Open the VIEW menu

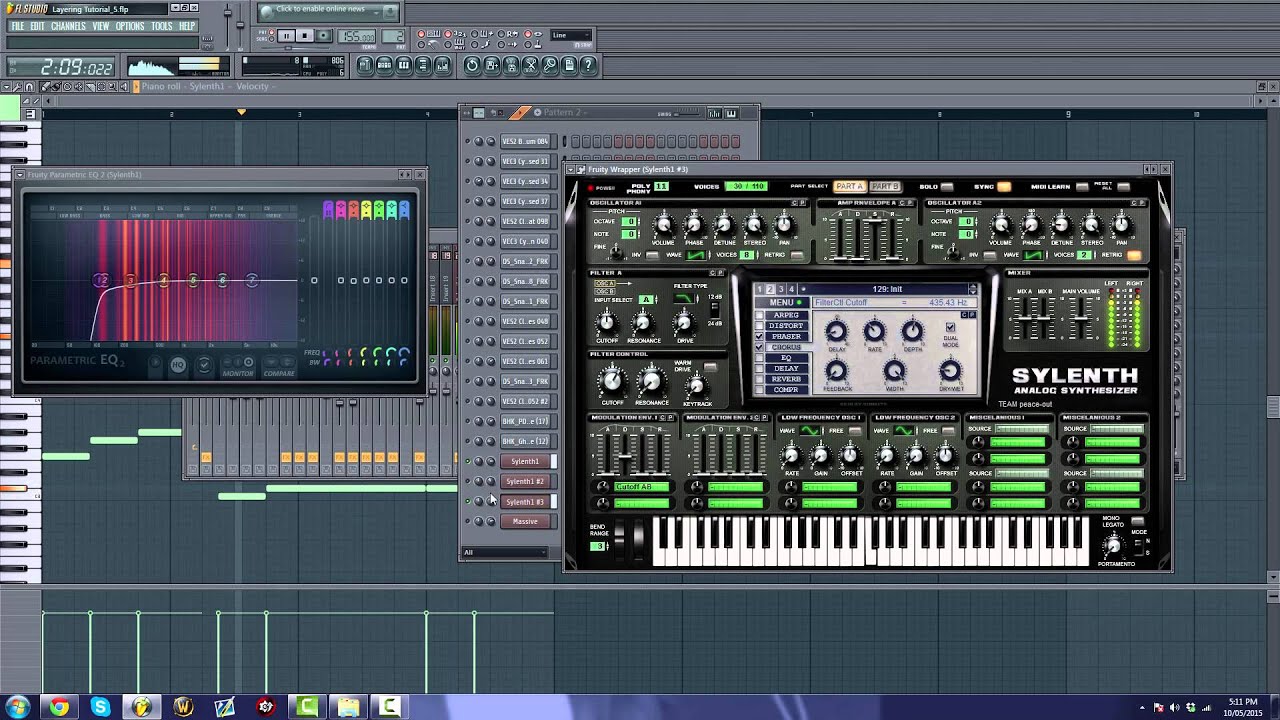[101, 26]
